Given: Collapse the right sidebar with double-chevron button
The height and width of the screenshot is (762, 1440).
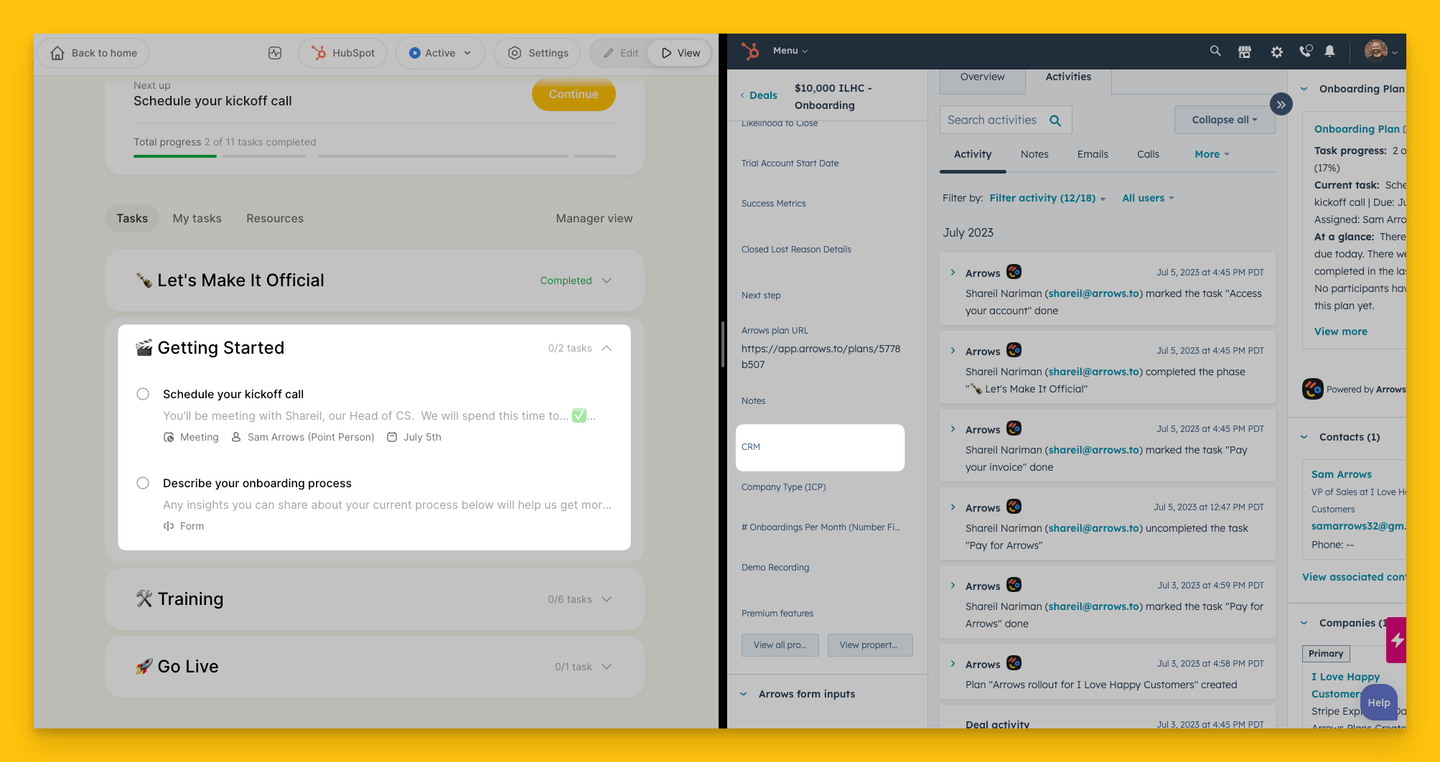Looking at the screenshot, I should [1281, 104].
